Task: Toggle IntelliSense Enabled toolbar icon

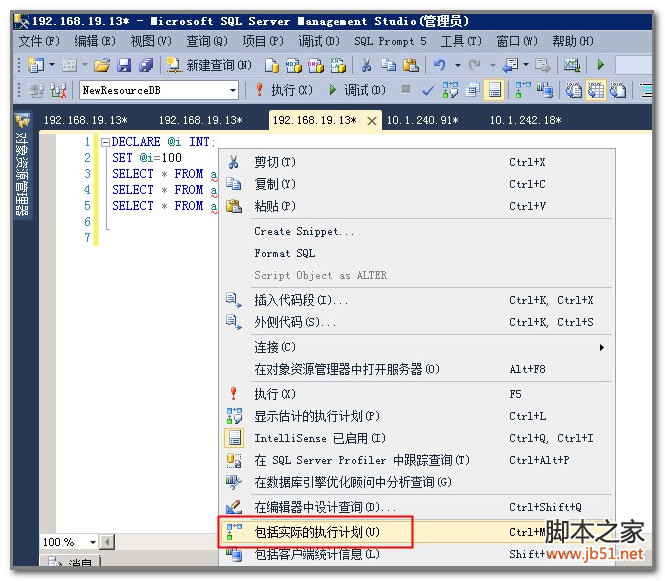Action: 494,90
